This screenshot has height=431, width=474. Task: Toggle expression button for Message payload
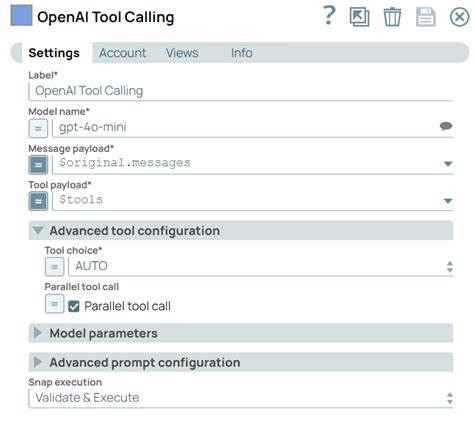click(38, 165)
